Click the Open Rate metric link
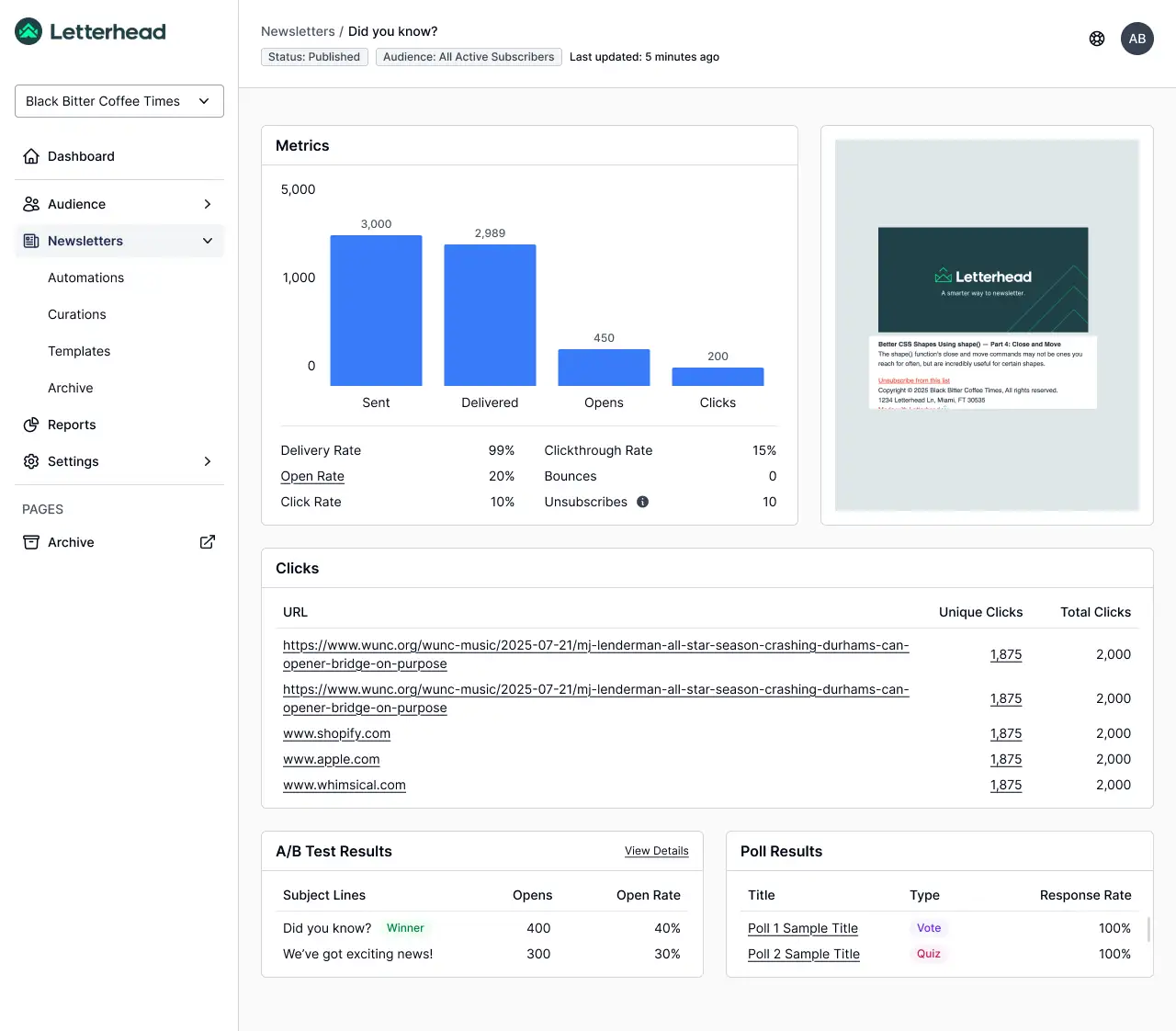 point(312,476)
